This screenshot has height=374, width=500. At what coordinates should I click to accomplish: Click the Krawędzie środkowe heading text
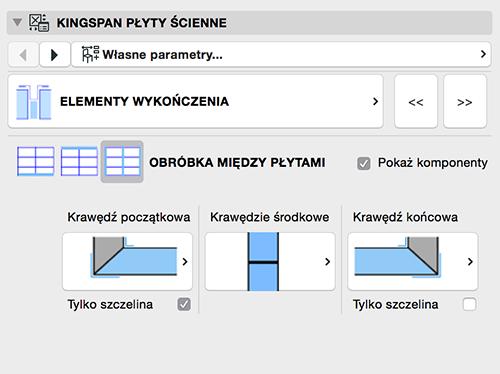pos(270,217)
